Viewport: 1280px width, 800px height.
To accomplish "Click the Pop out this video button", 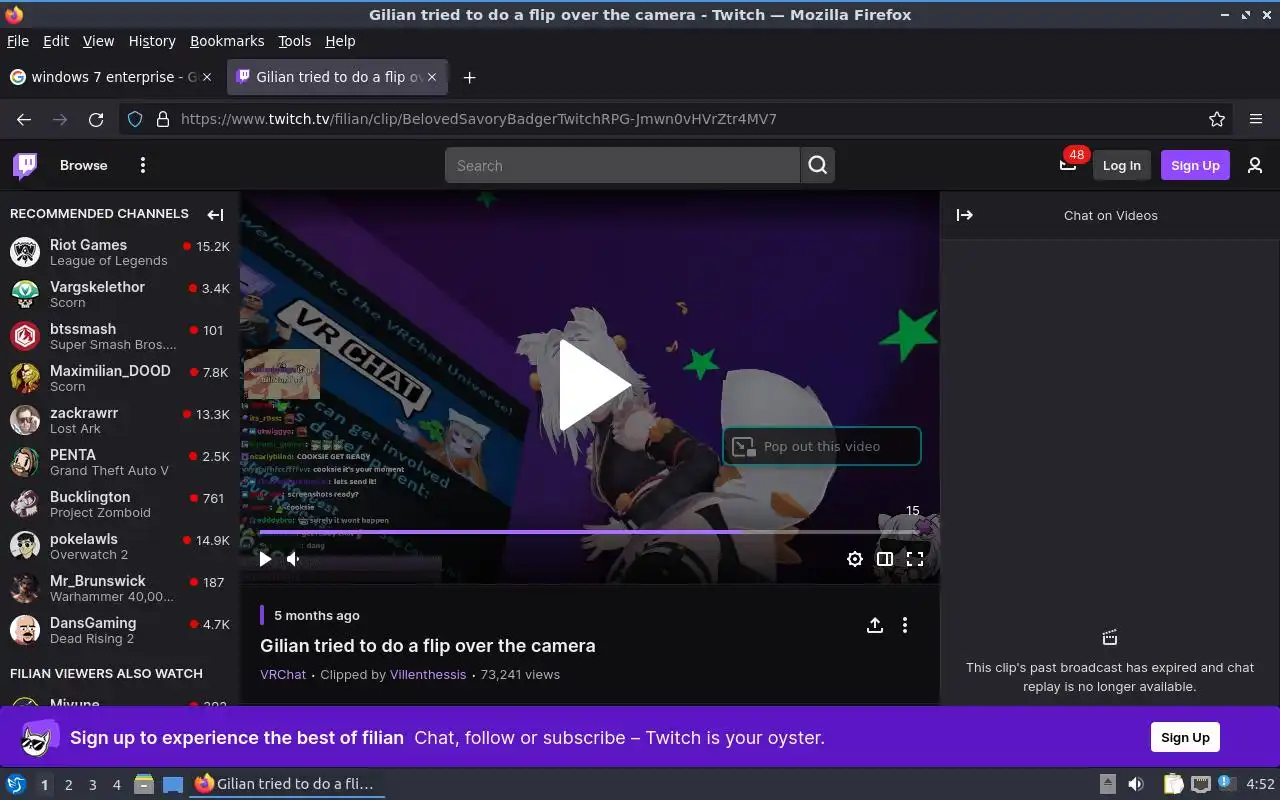I will 821,446.
